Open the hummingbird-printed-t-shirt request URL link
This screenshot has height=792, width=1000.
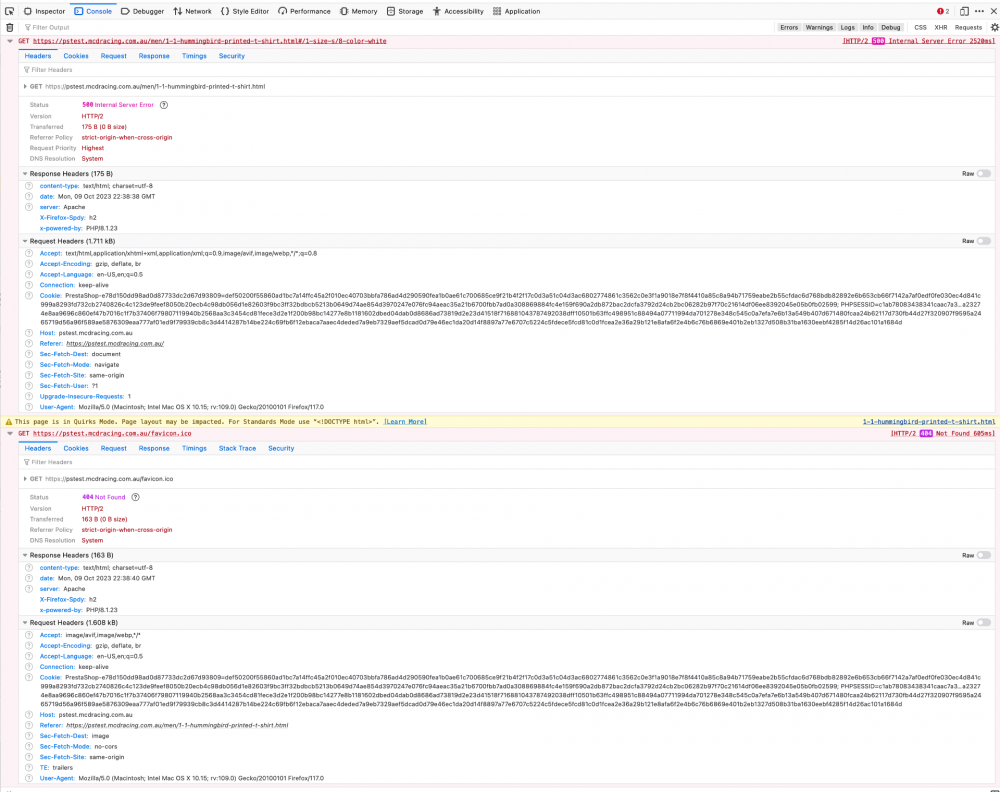click(209, 41)
